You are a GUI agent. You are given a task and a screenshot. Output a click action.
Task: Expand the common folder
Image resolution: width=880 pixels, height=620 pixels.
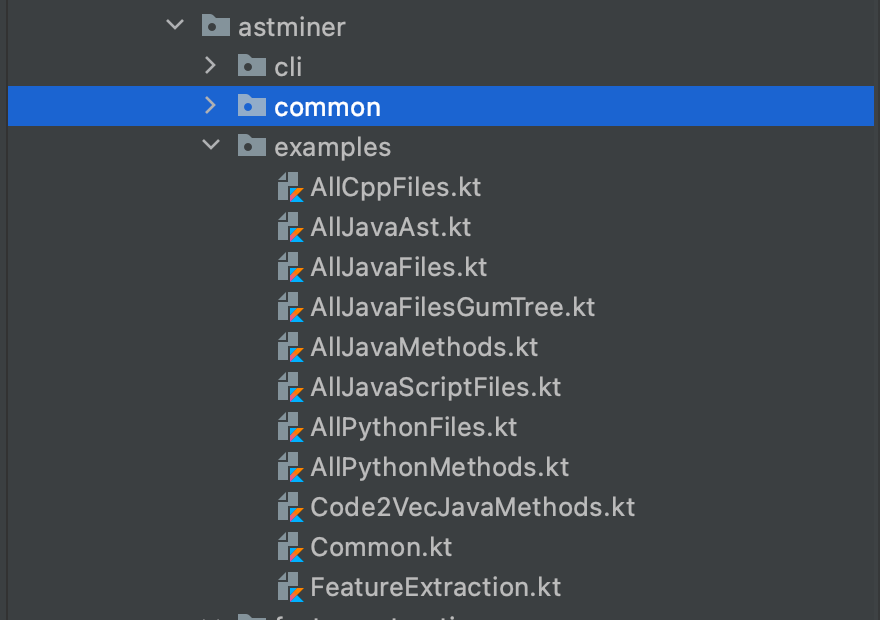click(211, 105)
